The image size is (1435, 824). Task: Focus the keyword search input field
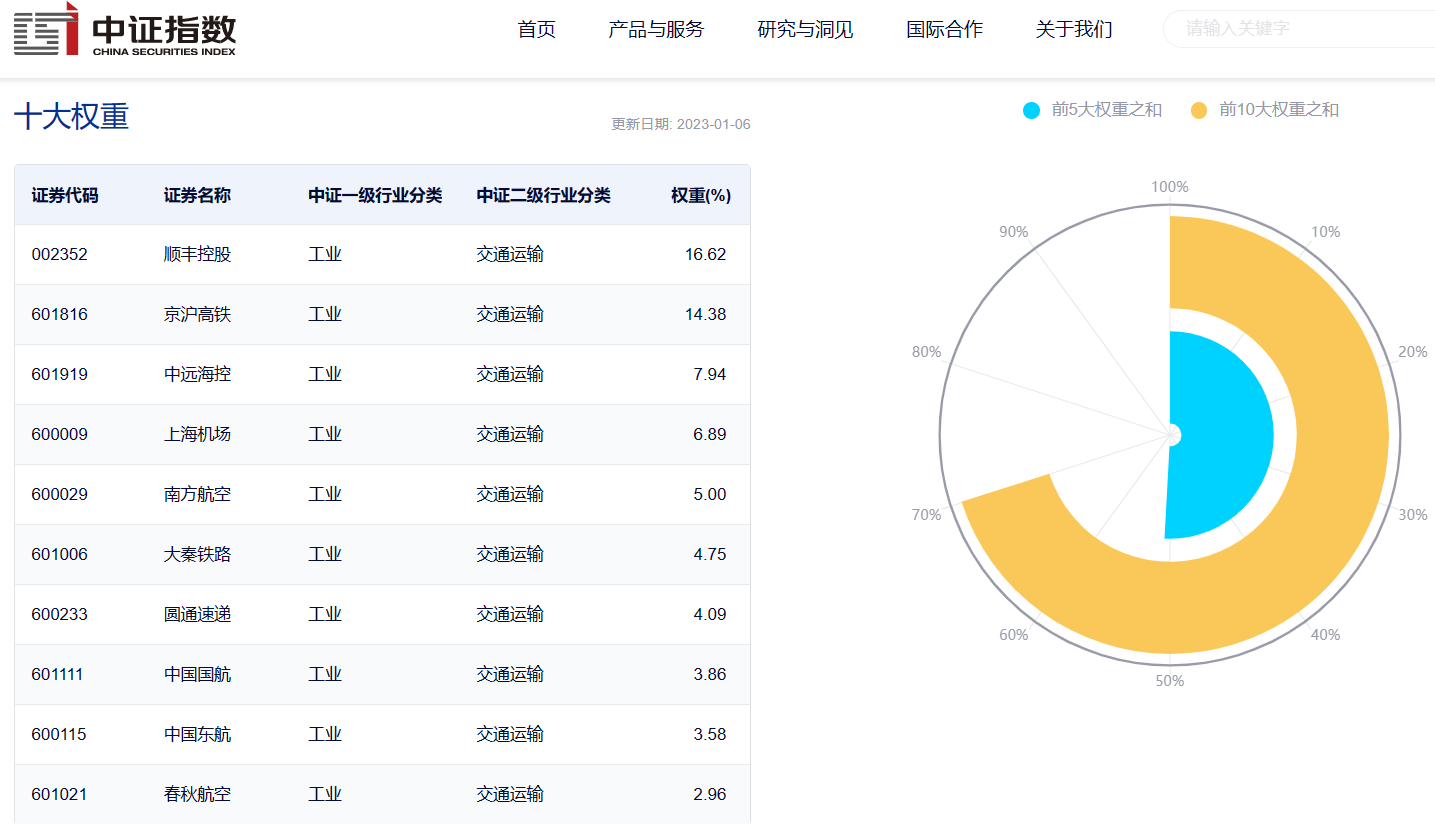(1300, 29)
